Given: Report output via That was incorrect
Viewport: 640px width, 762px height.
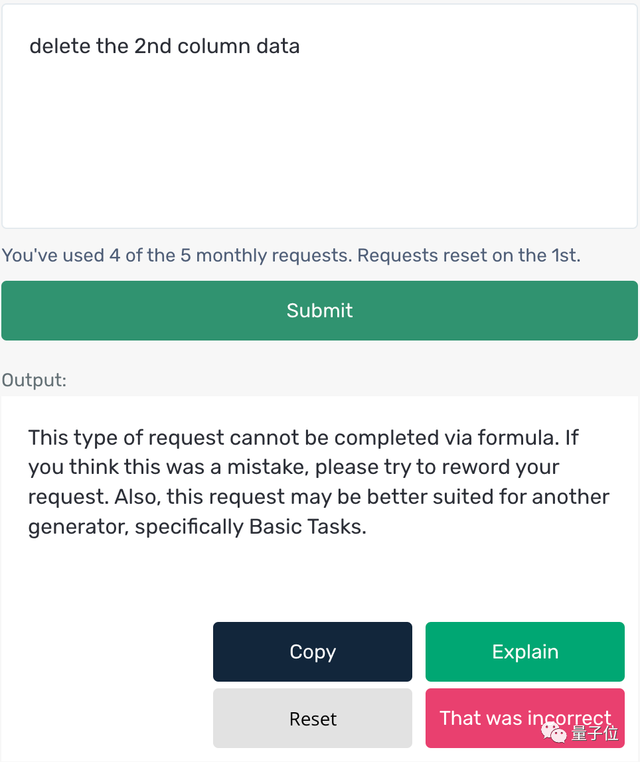Looking at the screenshot, I should pyautogui.click(x=525, y=718).
